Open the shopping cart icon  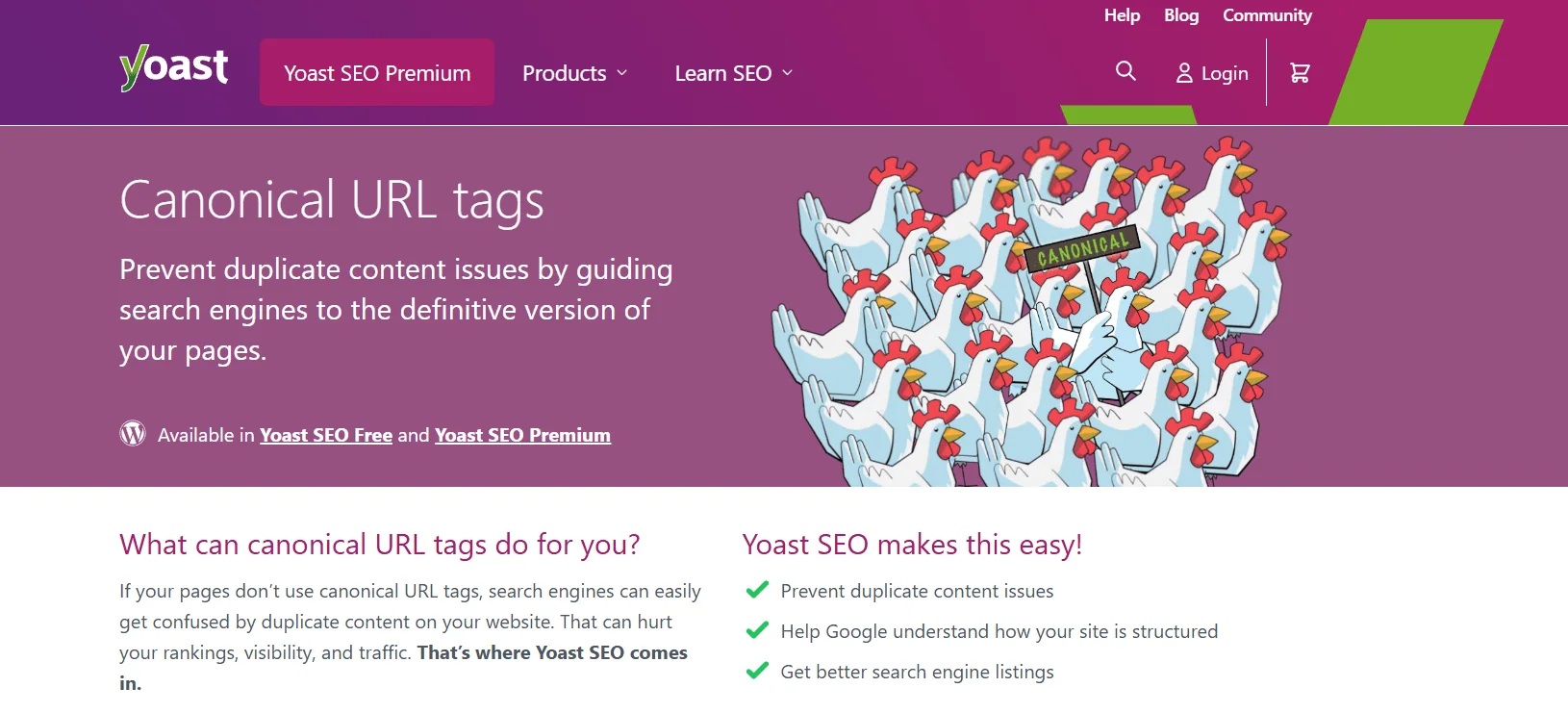1301,71
